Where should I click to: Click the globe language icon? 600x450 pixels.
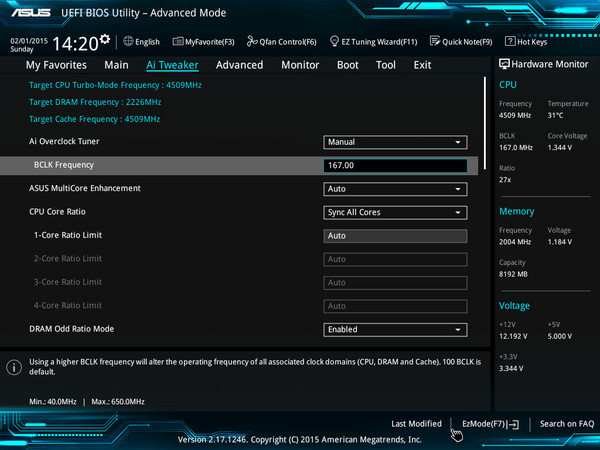coord(128,41)
